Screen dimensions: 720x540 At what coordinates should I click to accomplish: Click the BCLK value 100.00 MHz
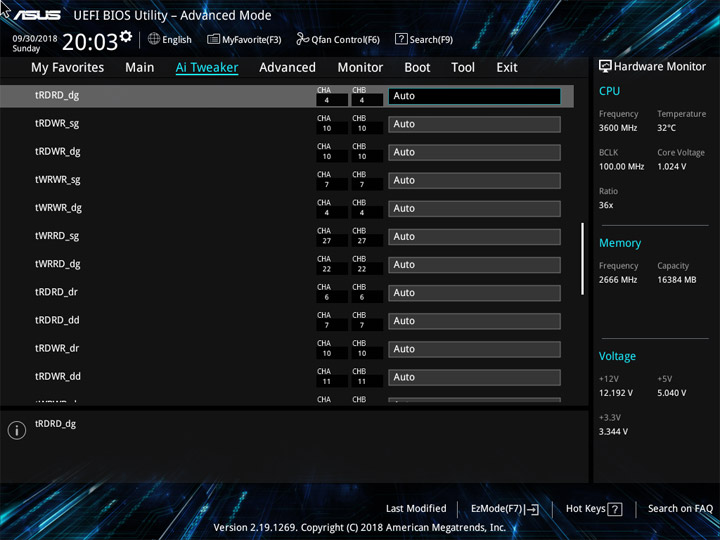tap(621, 167)
